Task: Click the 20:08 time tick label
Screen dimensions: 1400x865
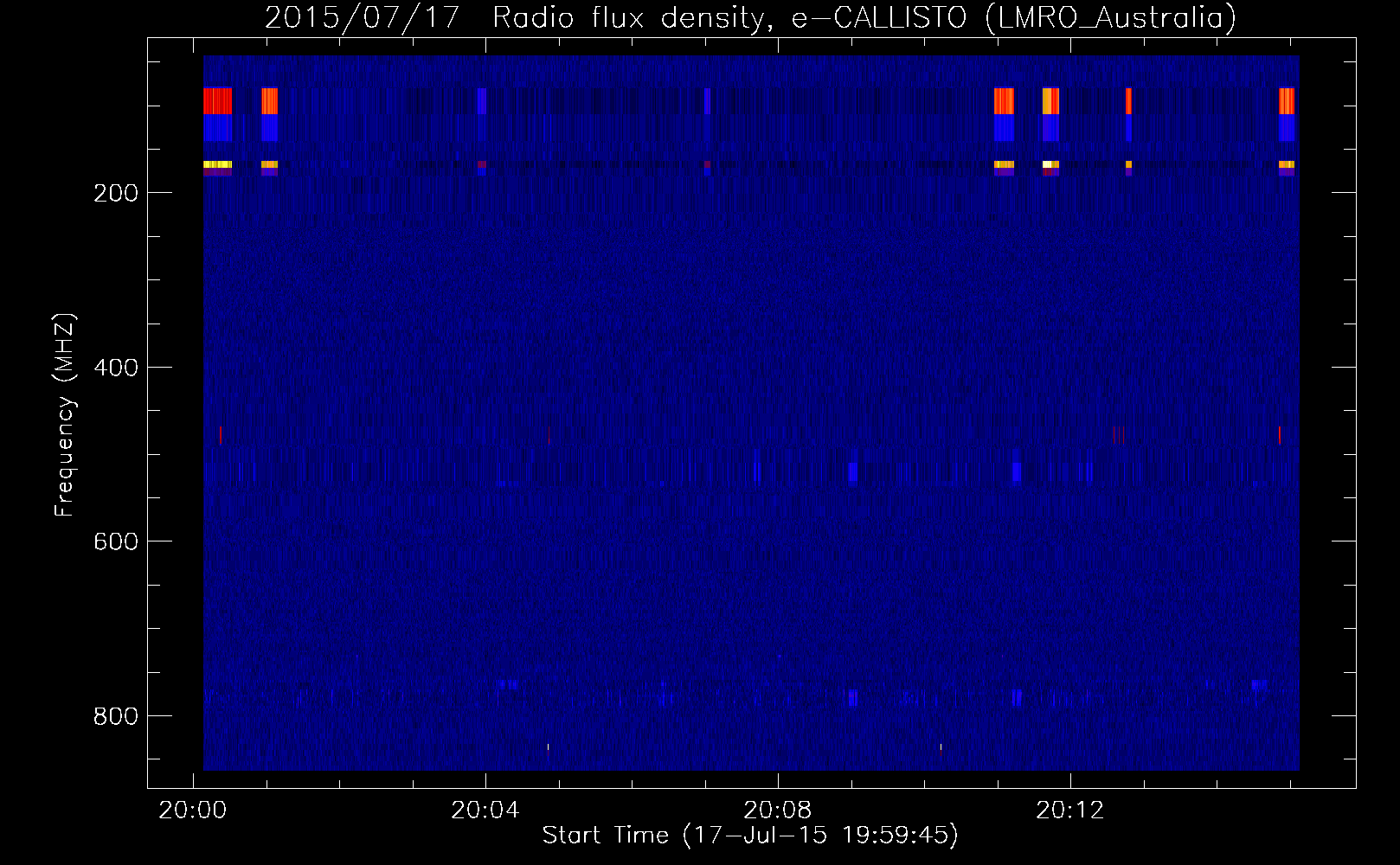Action: pyautogui.click(x=778, y=811)
